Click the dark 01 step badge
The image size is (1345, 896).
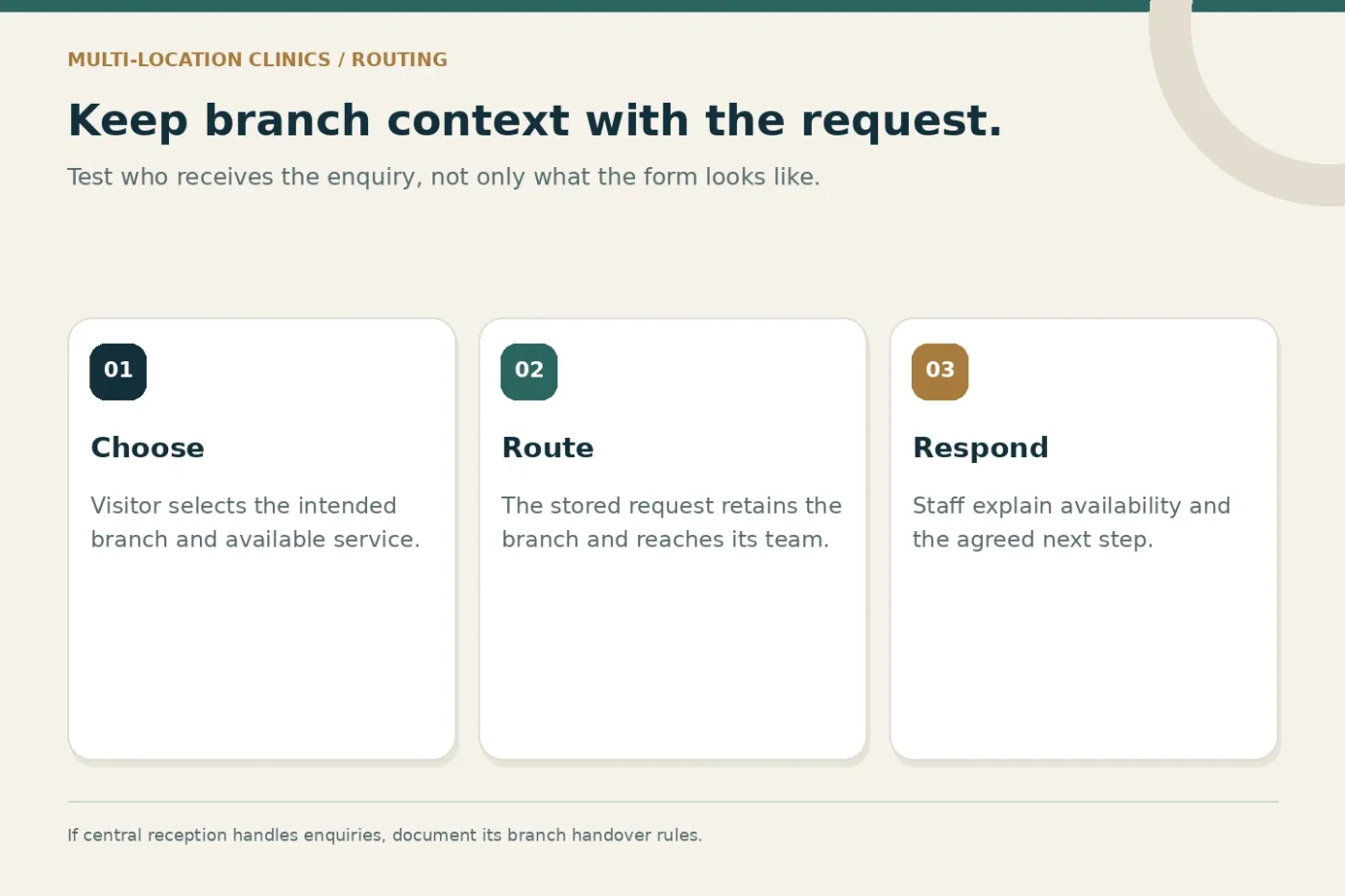118,371
